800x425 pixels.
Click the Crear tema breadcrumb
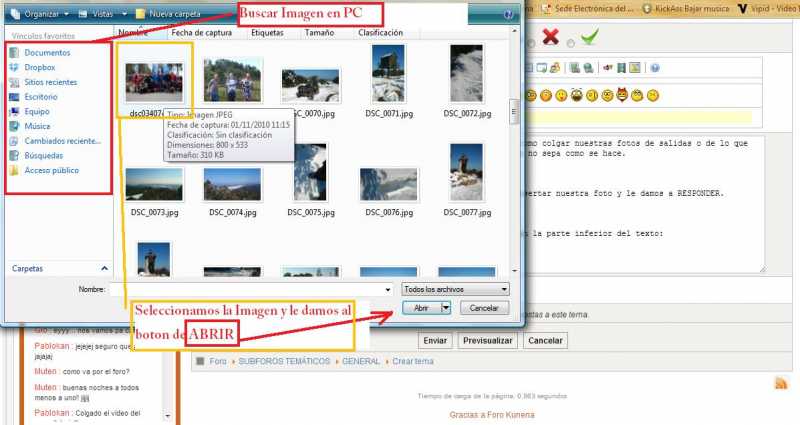pyautogui.click(x=413, y=361)
